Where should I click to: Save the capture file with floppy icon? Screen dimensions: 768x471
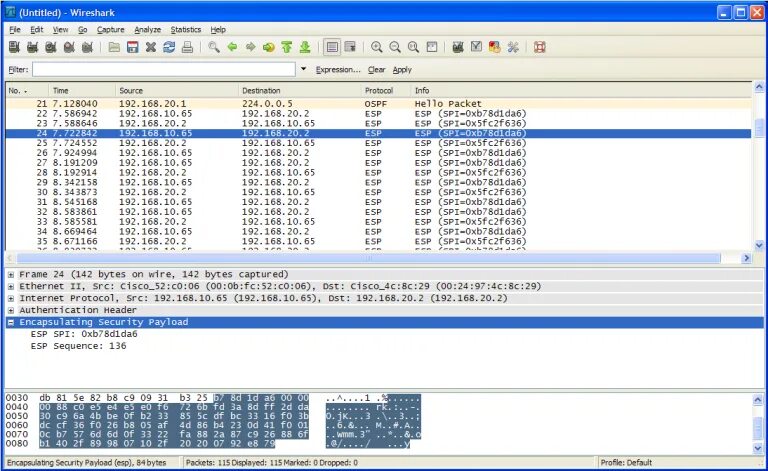[x=132, y=47]
